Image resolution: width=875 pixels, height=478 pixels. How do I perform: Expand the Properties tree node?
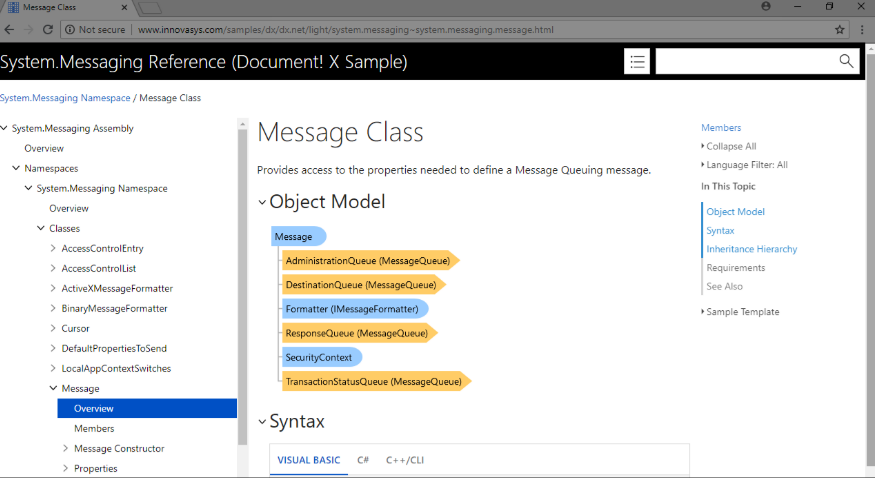(65, 468)
